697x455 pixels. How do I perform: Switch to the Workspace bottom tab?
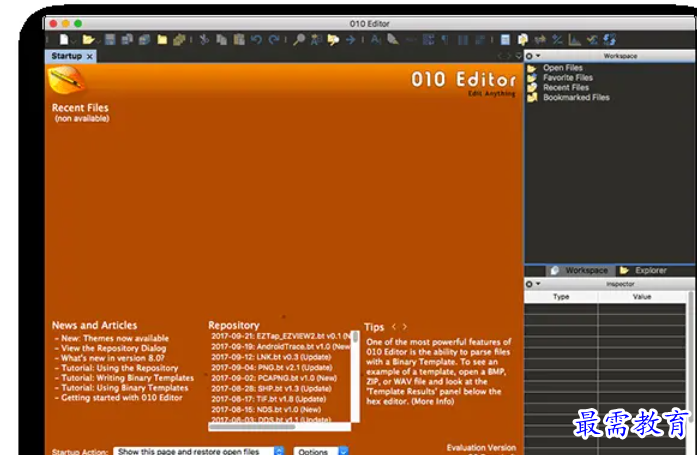click(580, 270)
